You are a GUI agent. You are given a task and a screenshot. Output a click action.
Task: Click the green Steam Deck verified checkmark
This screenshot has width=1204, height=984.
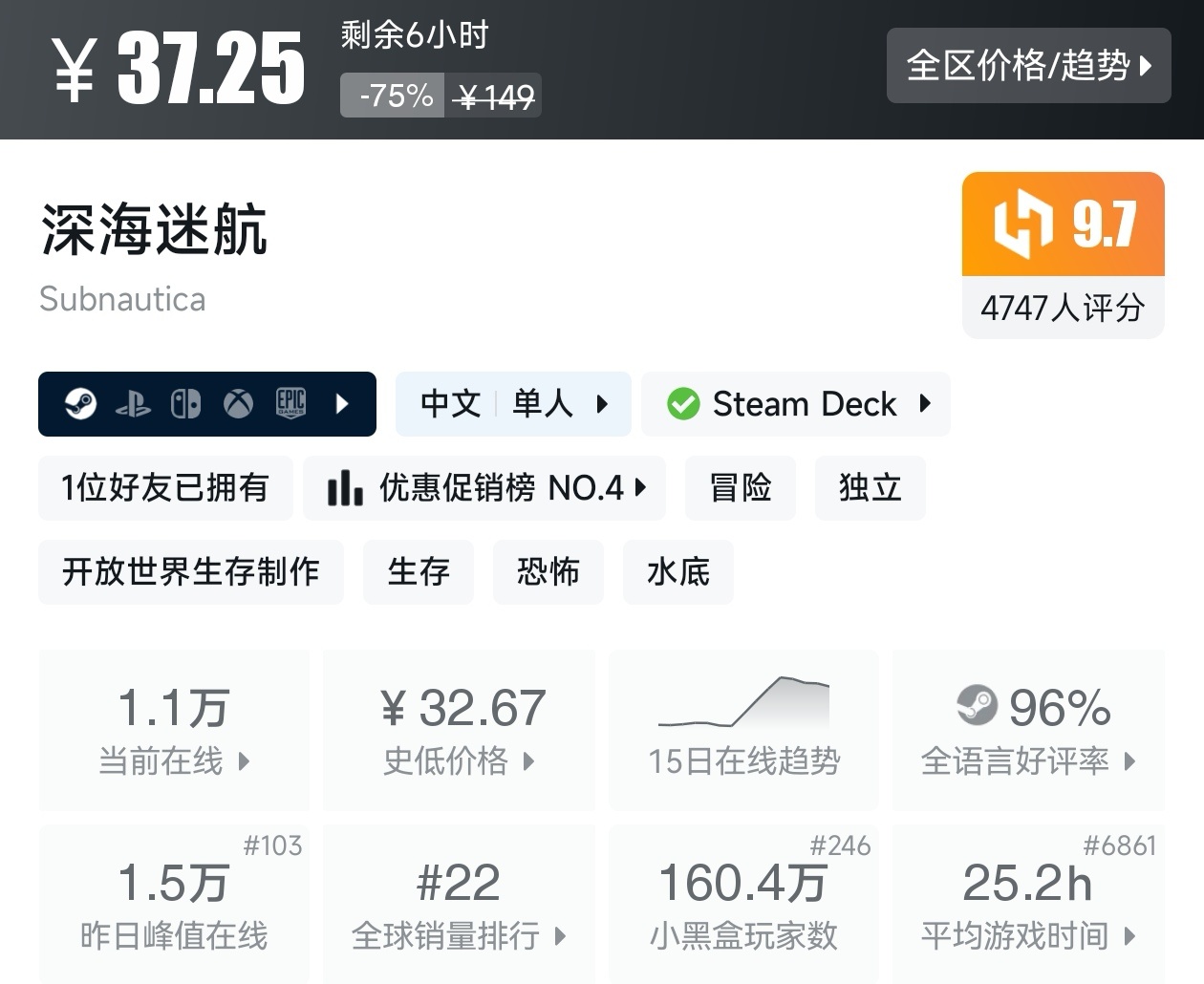point(683,404)
